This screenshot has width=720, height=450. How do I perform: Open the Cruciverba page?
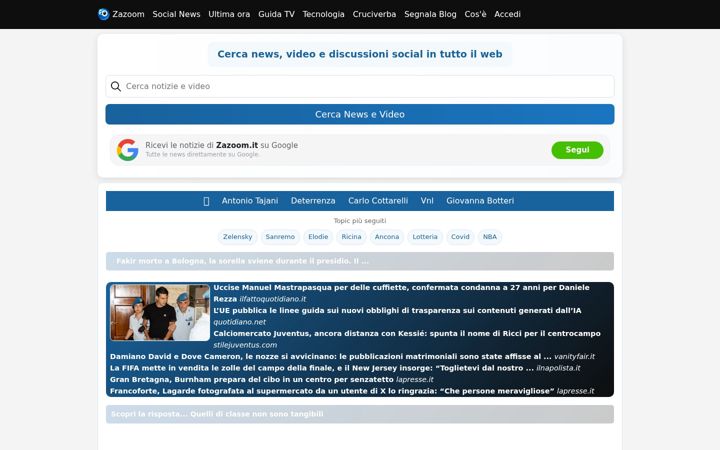tap(374, 14)
